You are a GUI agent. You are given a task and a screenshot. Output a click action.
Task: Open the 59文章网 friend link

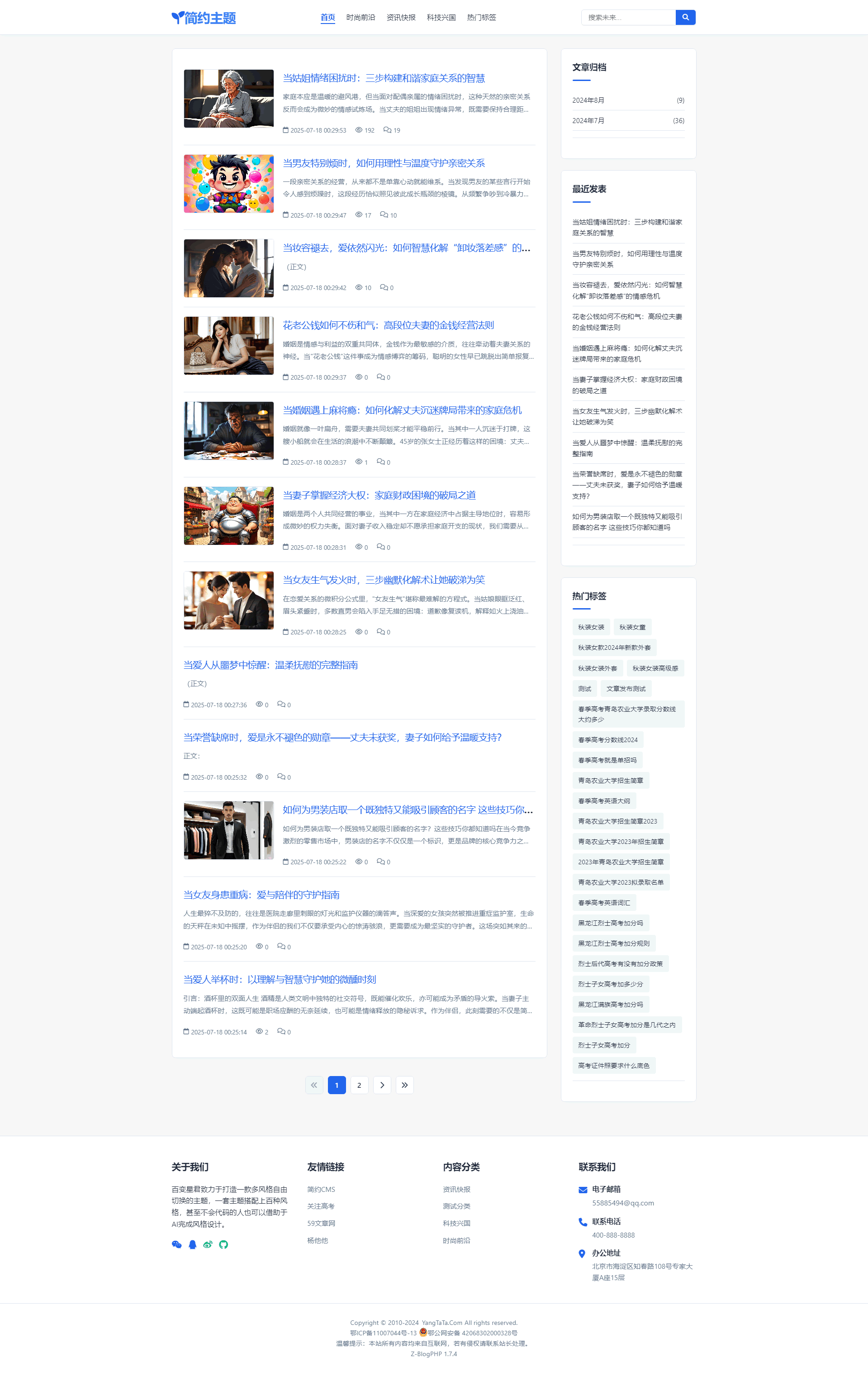tap(321, 1224)
